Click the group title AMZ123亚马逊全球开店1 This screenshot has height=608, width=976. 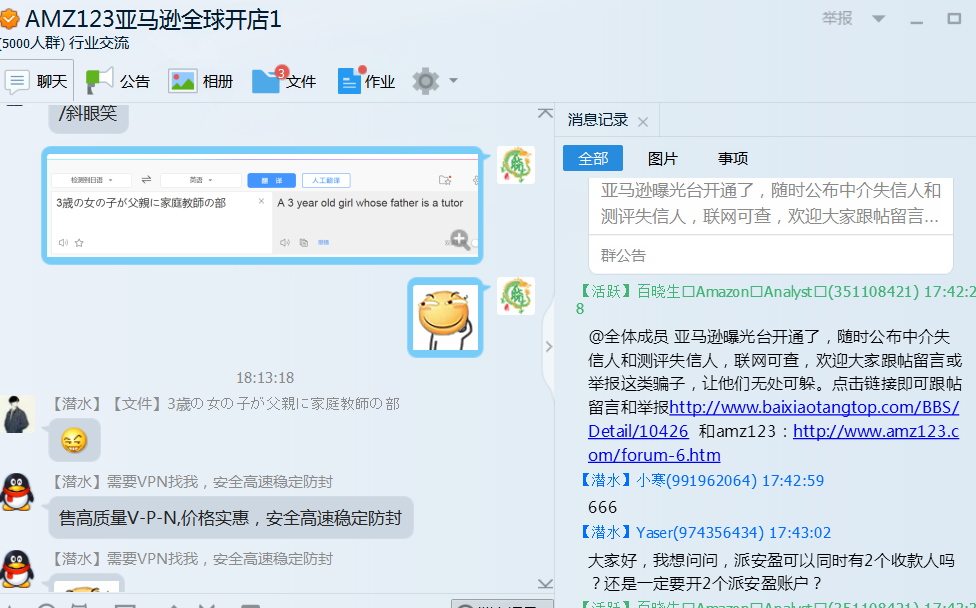click(x=153, y=20)
